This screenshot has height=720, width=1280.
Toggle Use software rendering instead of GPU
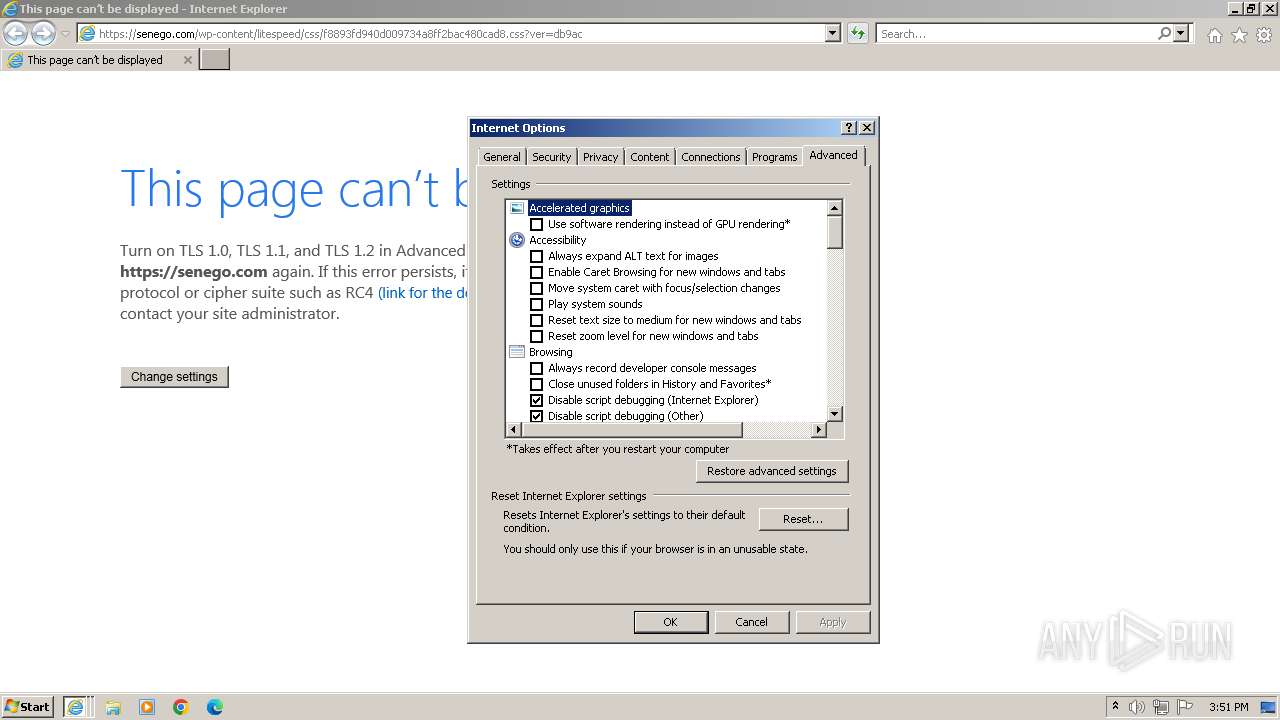tap(537, 224)
